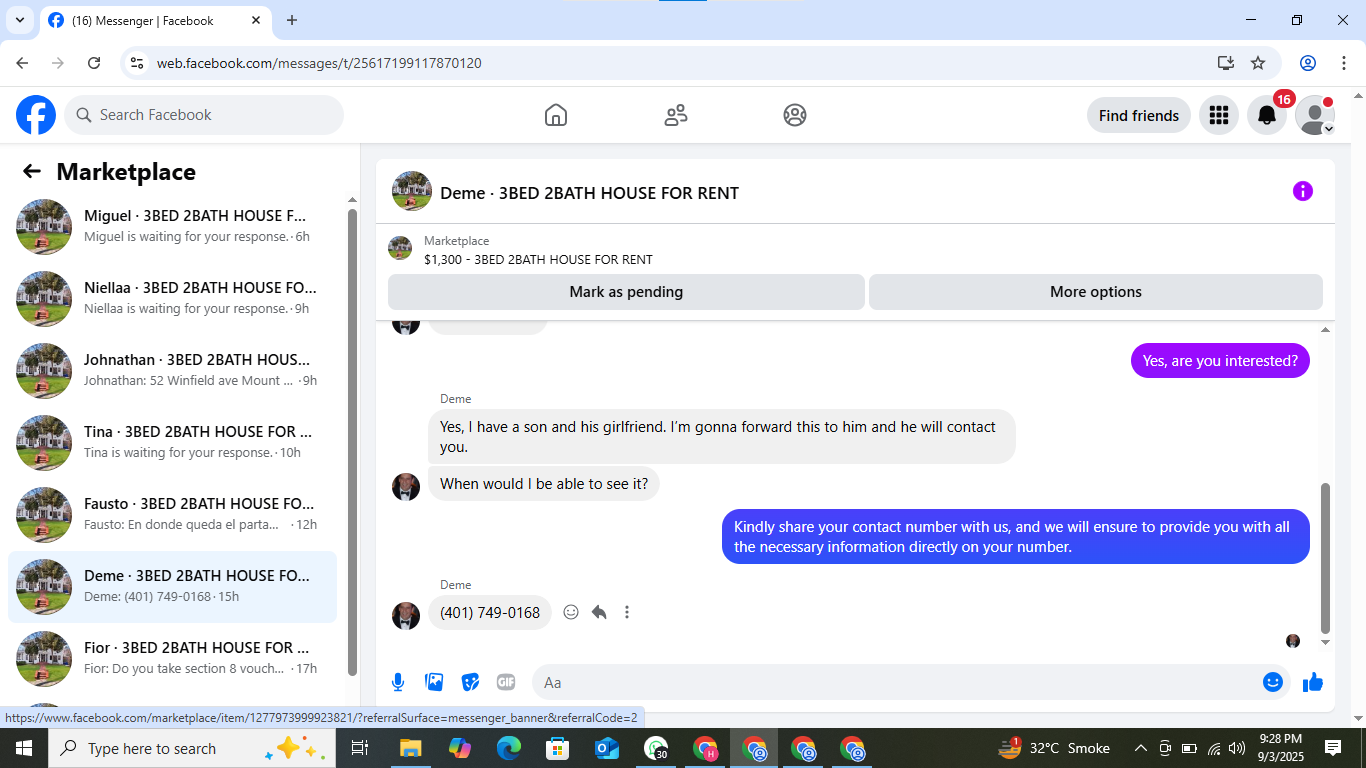
Task: Click the "Yes, are you interested?" message
Action: coord(1220,361)
